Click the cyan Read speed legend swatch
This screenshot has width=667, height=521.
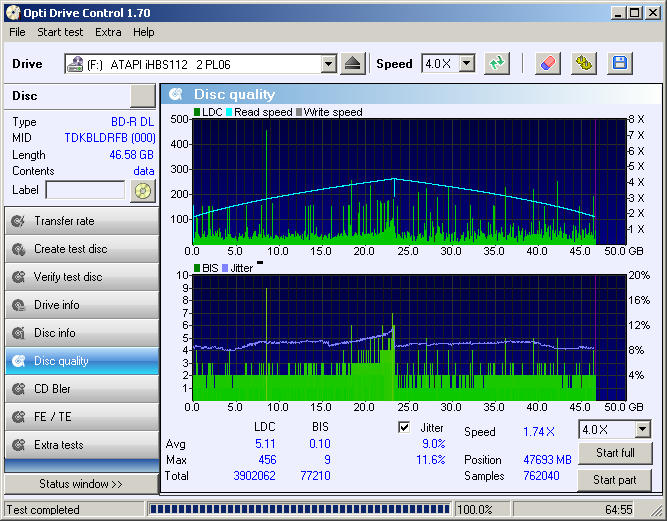coord(229,112)
